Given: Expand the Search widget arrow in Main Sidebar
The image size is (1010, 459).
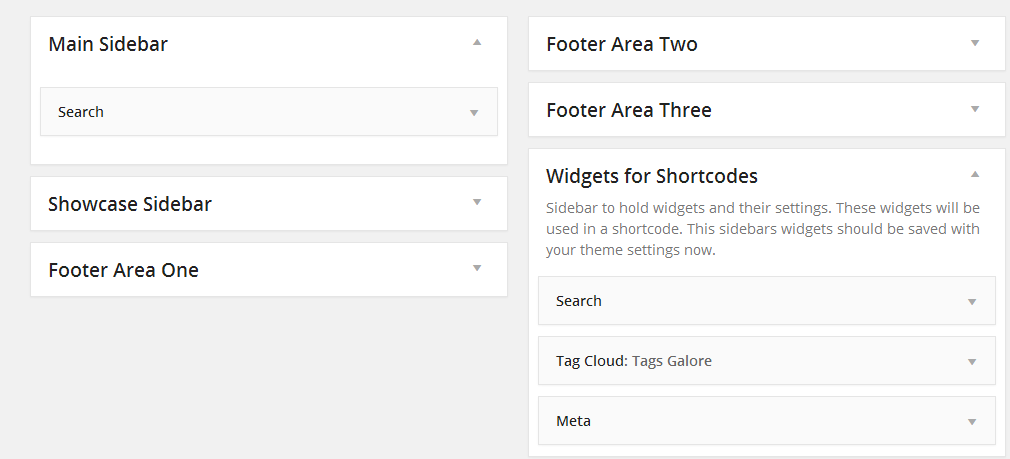Looking at the screenshot, I should [474, 113].
